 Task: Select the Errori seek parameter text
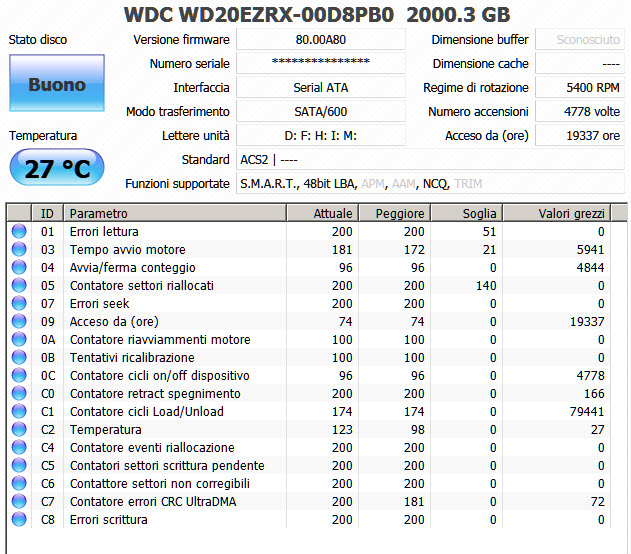coord(99,304)
